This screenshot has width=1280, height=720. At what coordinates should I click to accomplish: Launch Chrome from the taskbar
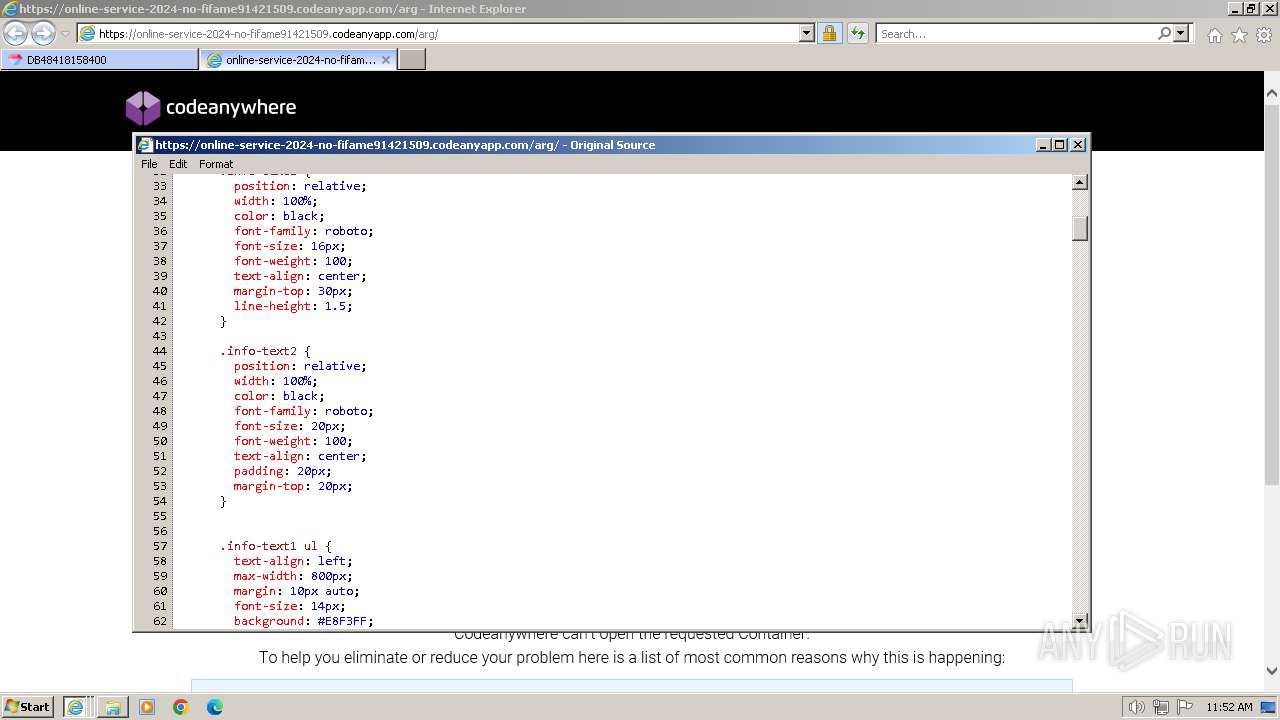pos(181,707)
